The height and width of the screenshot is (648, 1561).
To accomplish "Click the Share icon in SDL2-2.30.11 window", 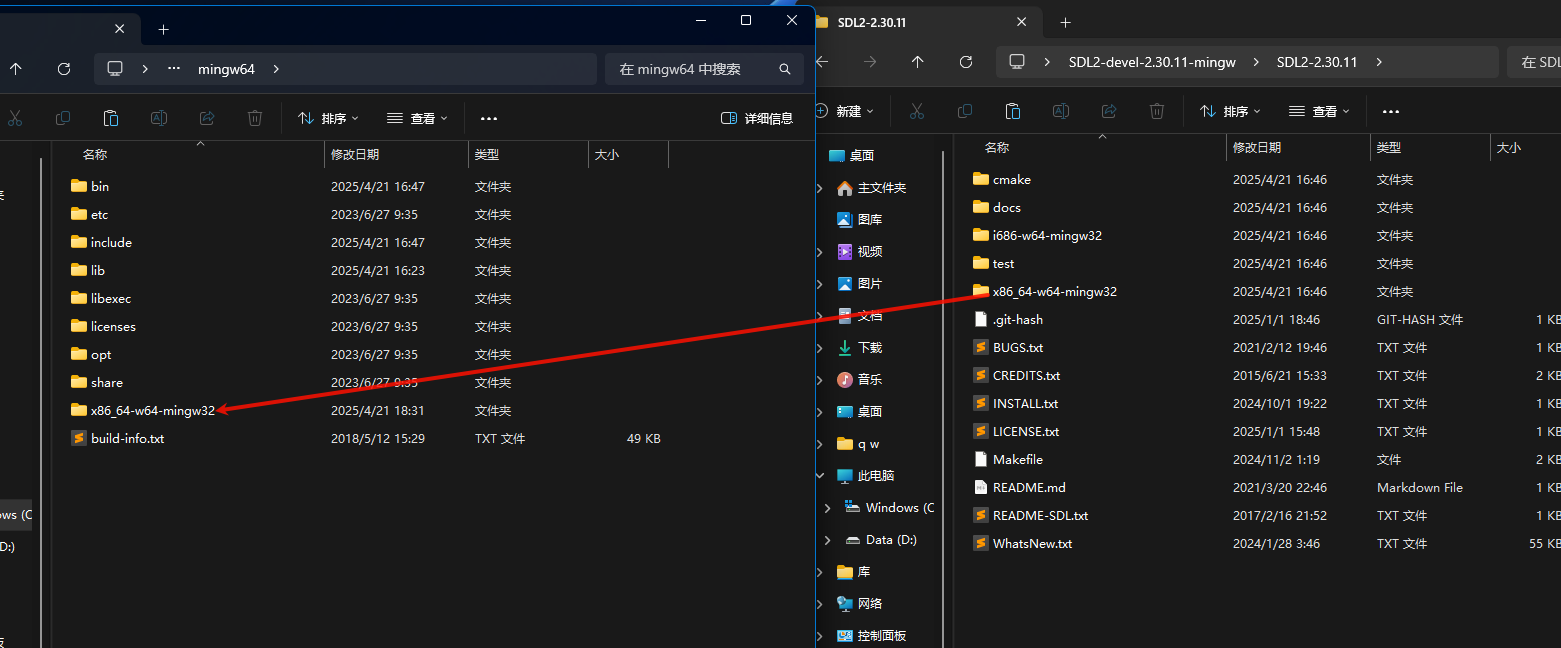I will pos(1109,111).
